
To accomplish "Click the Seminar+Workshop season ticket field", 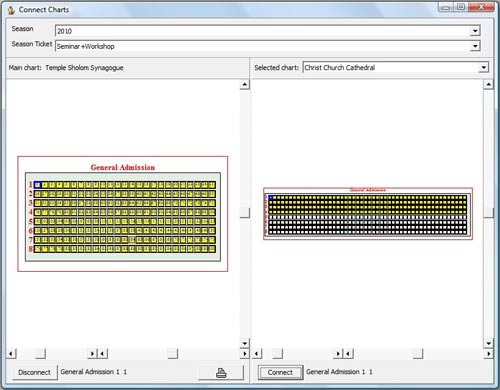I will (x=263, y=46).
